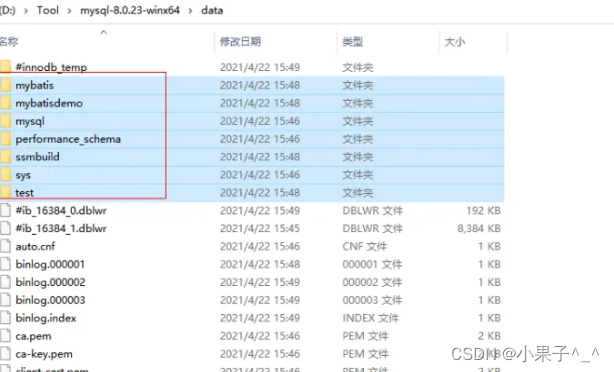Click the ca-key.pem file icon
The image size is (614, 372).
5,354
